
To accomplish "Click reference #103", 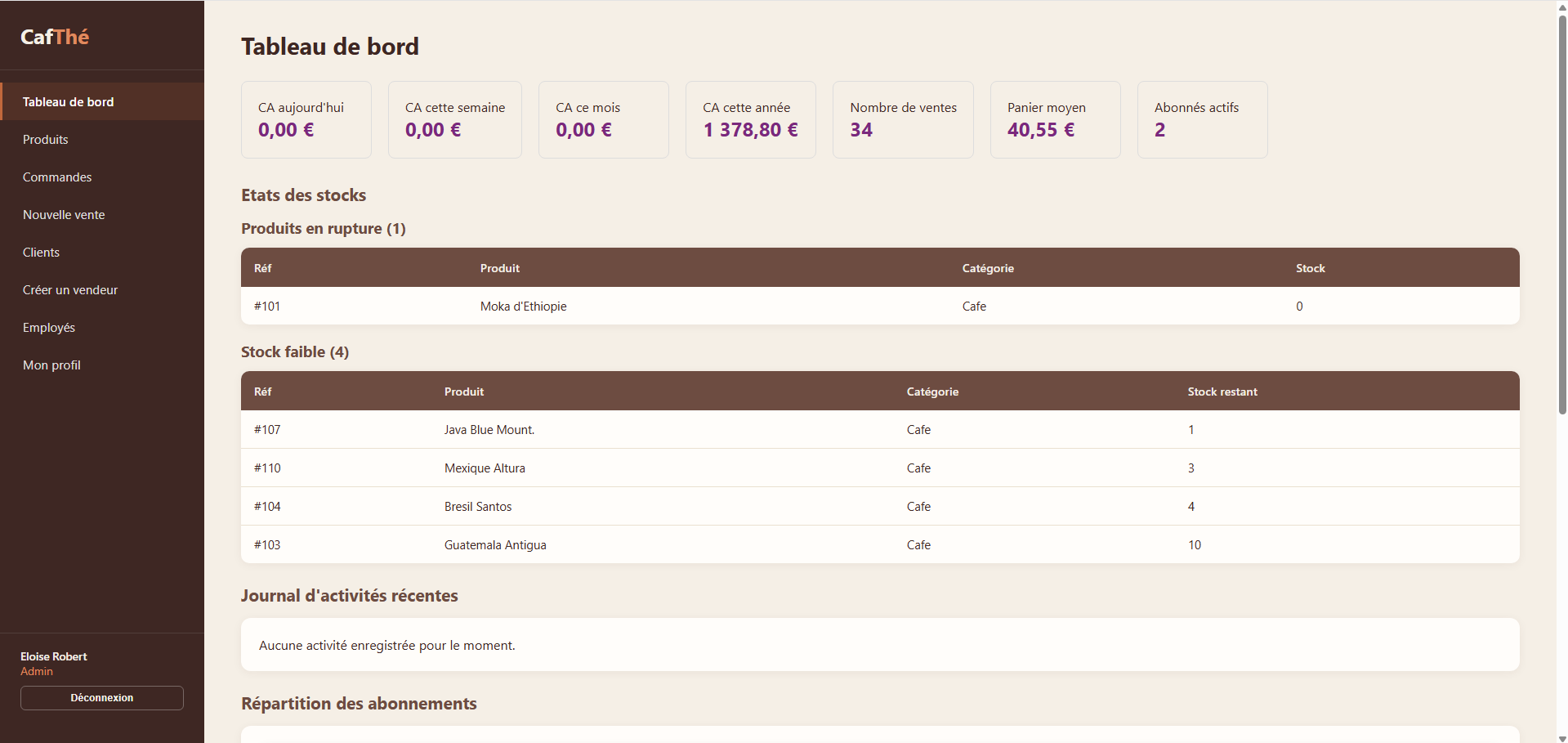I will pos(267,545).
